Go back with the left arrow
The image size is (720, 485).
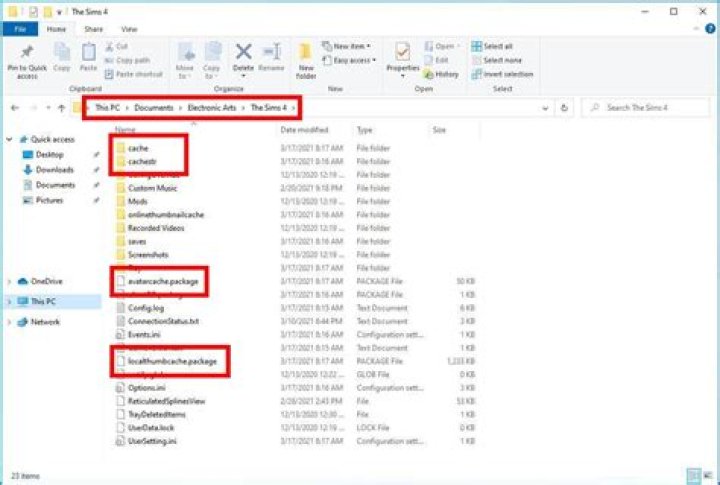click(x=15, y=108)
